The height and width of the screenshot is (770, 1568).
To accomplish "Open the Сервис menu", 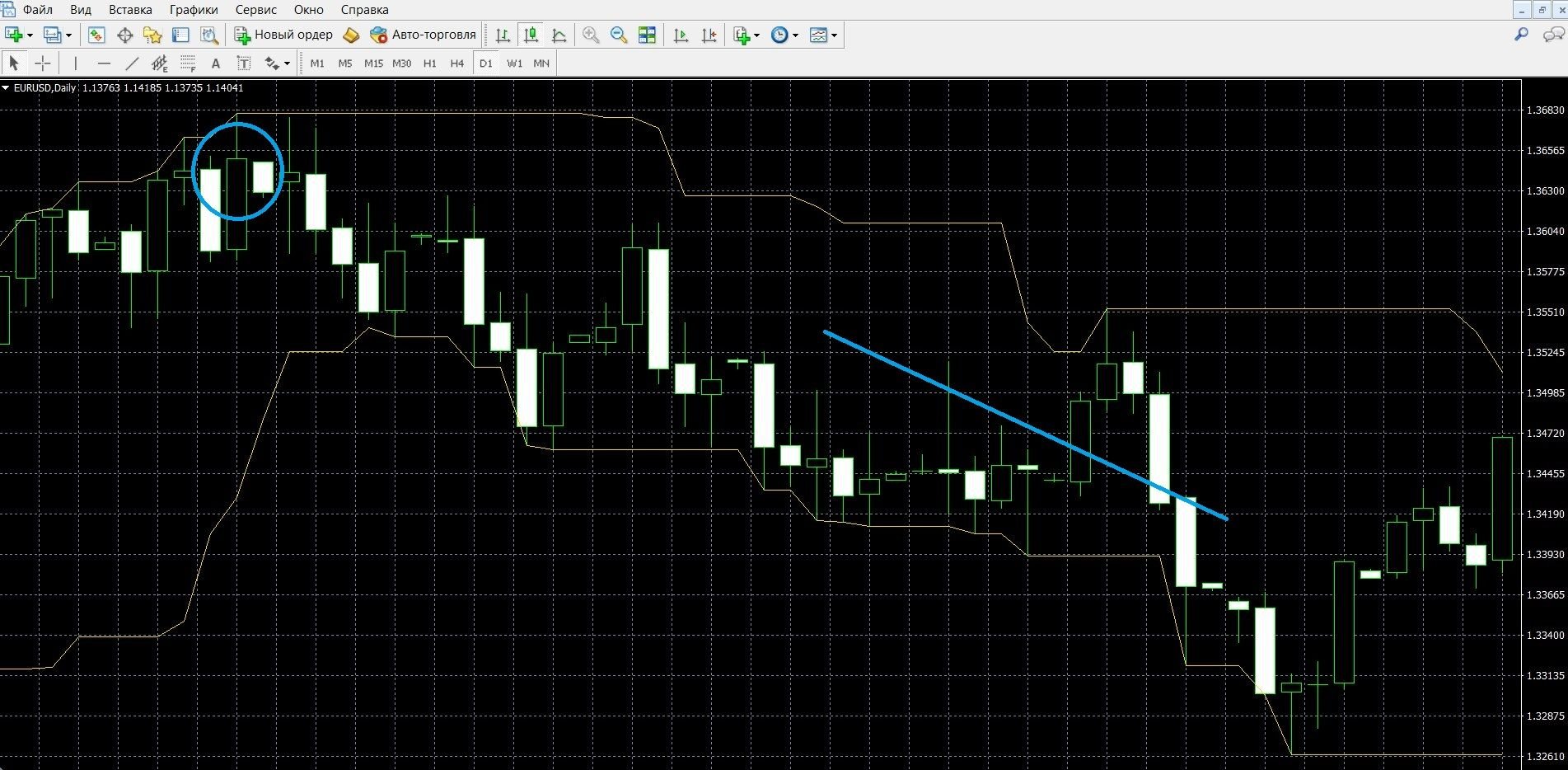I will [x=256, y=10].
